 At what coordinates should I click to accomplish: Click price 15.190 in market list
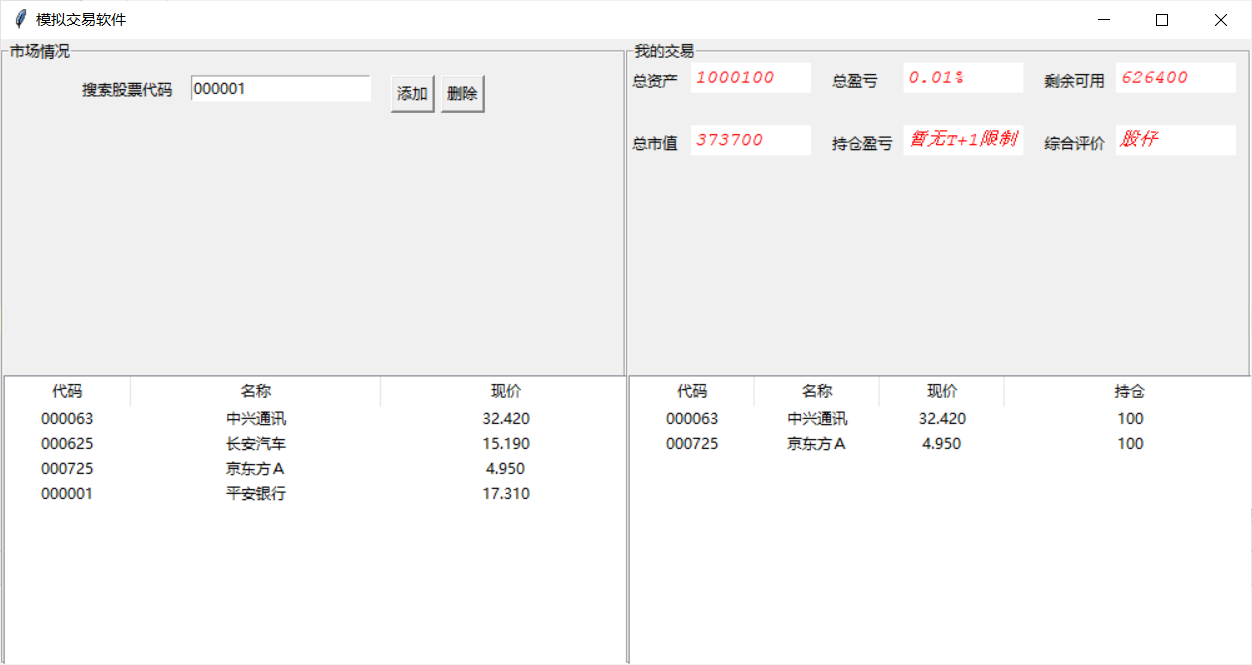point(506,444)
